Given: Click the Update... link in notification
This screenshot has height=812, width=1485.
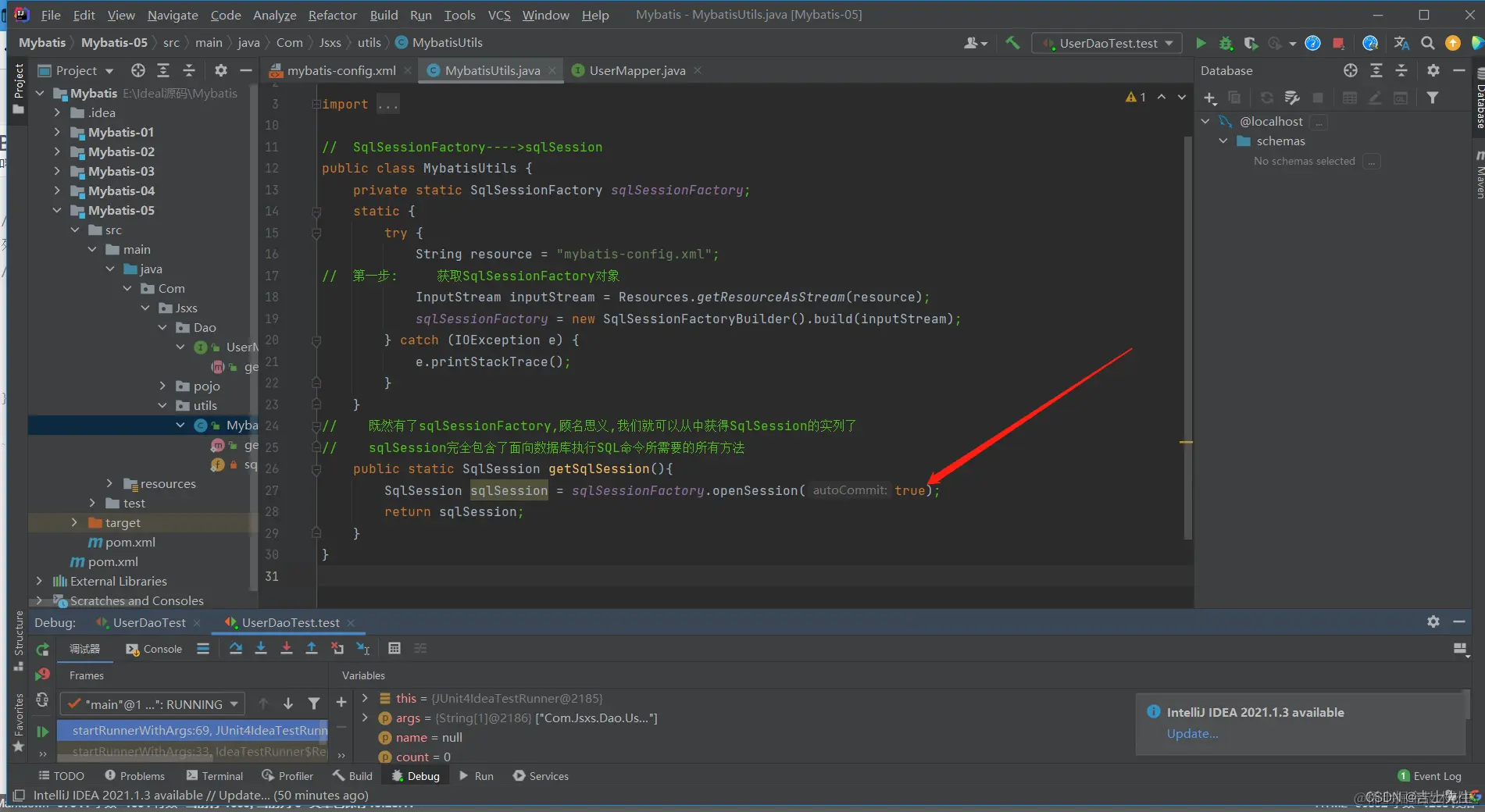Looking at the screenshot, I should (1192, 733).
